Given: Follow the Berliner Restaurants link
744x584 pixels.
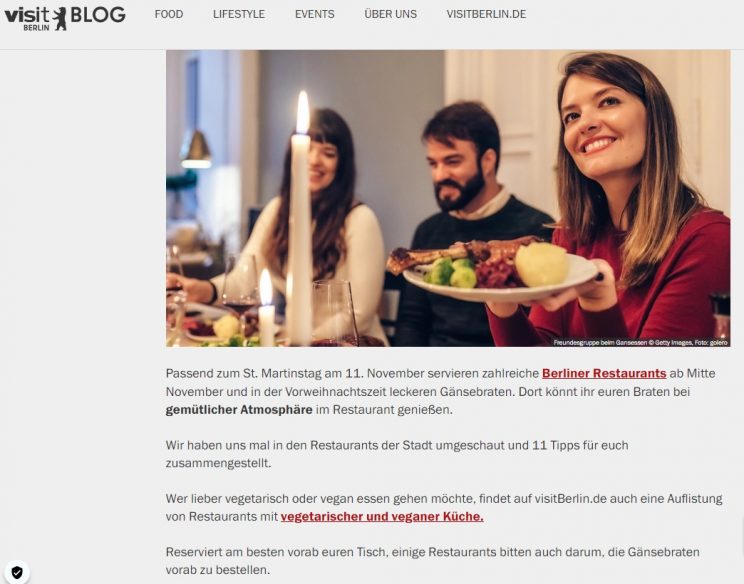Looking at the screenshot, I should coord(604,373).
